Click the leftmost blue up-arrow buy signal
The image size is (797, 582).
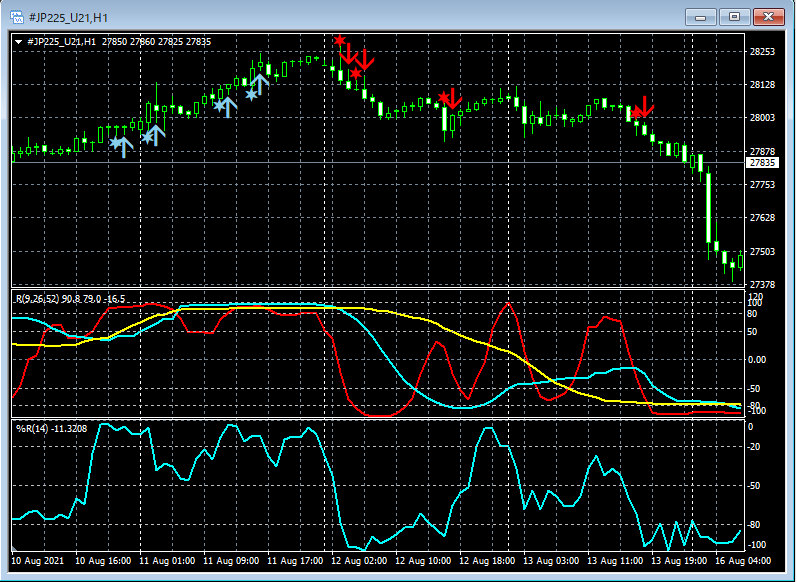point(124,147)
